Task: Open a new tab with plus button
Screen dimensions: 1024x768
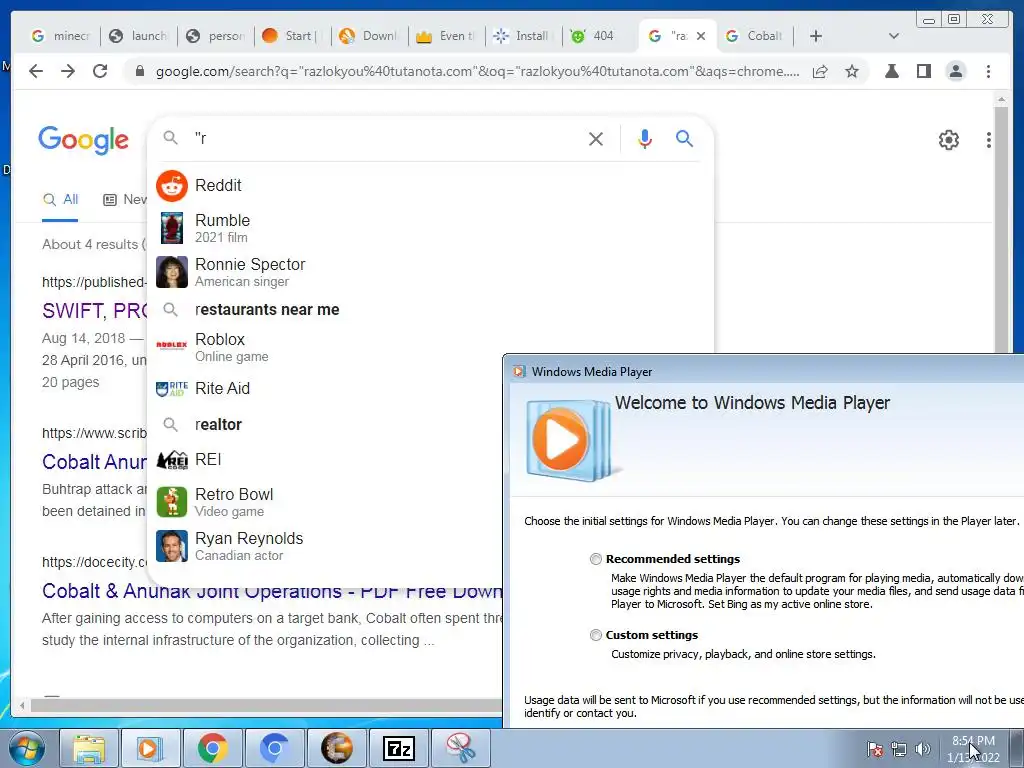Action: 816,36
